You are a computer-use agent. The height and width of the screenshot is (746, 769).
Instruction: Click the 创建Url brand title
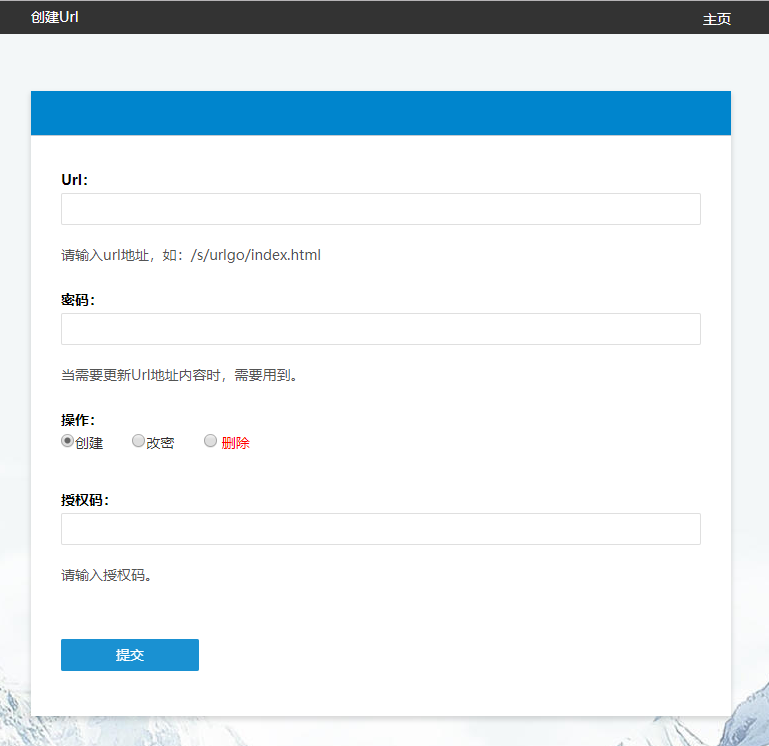click(54, 17)
